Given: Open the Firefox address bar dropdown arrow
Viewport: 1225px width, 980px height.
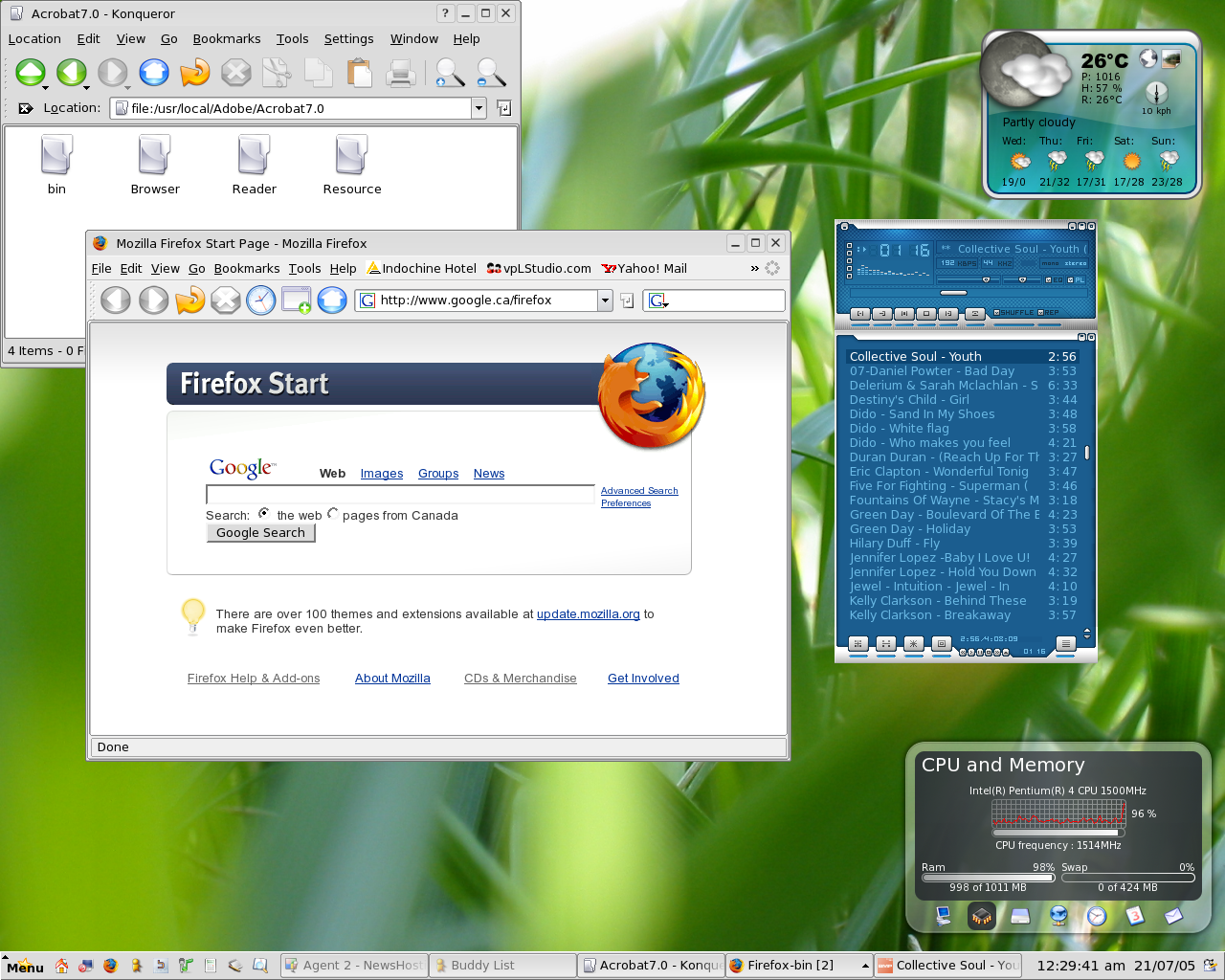Looking at the screenshot, I should click(605, 301).
